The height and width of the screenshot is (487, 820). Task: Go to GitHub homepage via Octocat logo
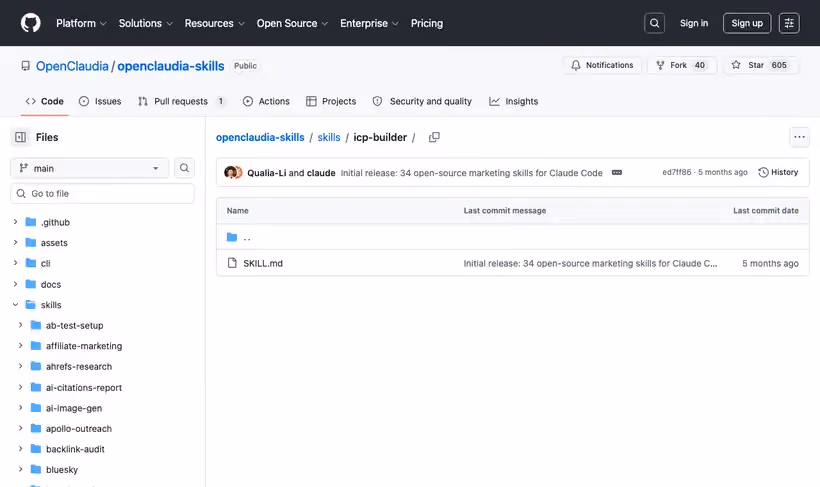pos(30,23)
